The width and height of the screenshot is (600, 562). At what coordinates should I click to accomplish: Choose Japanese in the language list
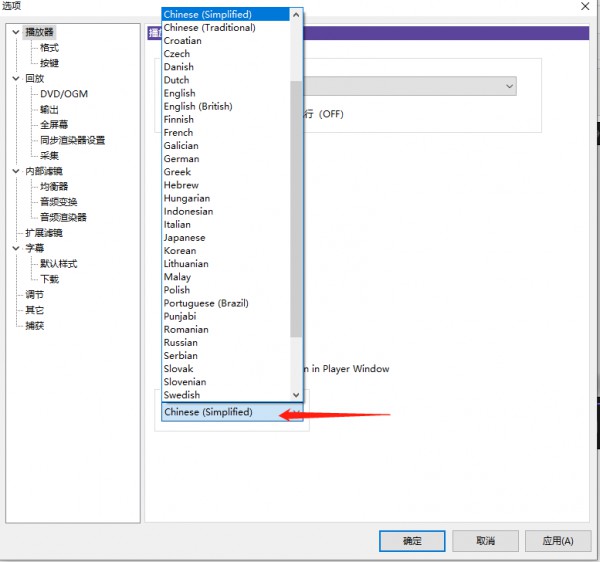(x=226, y=238)
